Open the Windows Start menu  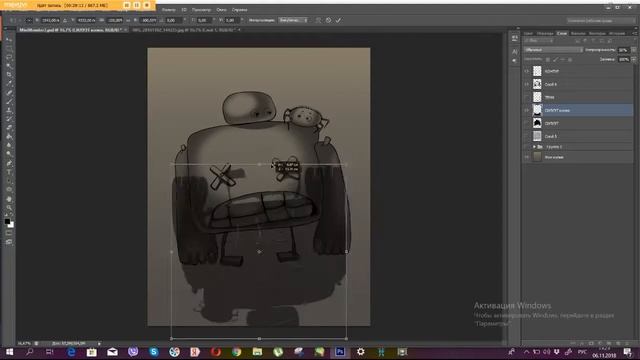9,352
